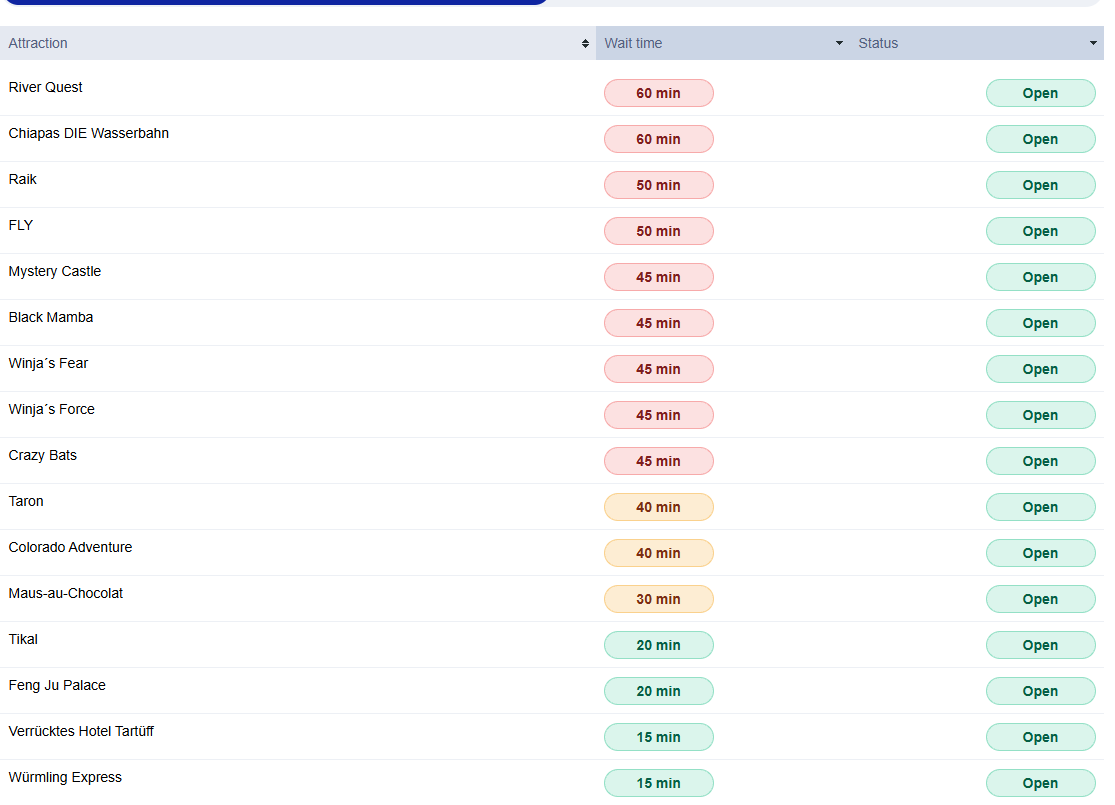Select Colorado Adventure attraction name
This screenshot has height=805, width=1115.
point(70,547)
